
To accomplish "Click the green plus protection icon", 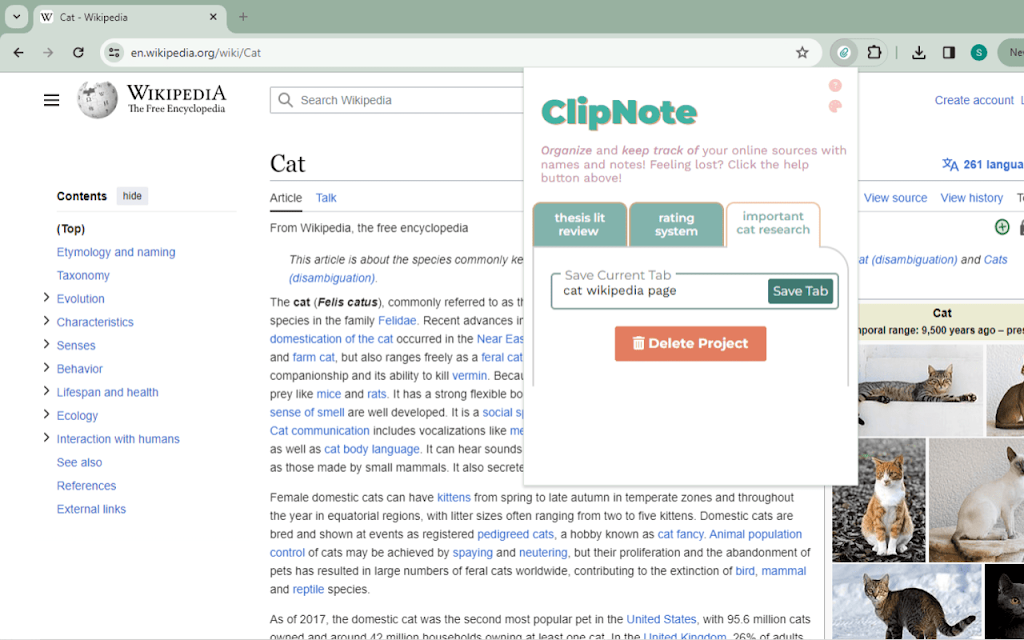I will click(1002, 227).
